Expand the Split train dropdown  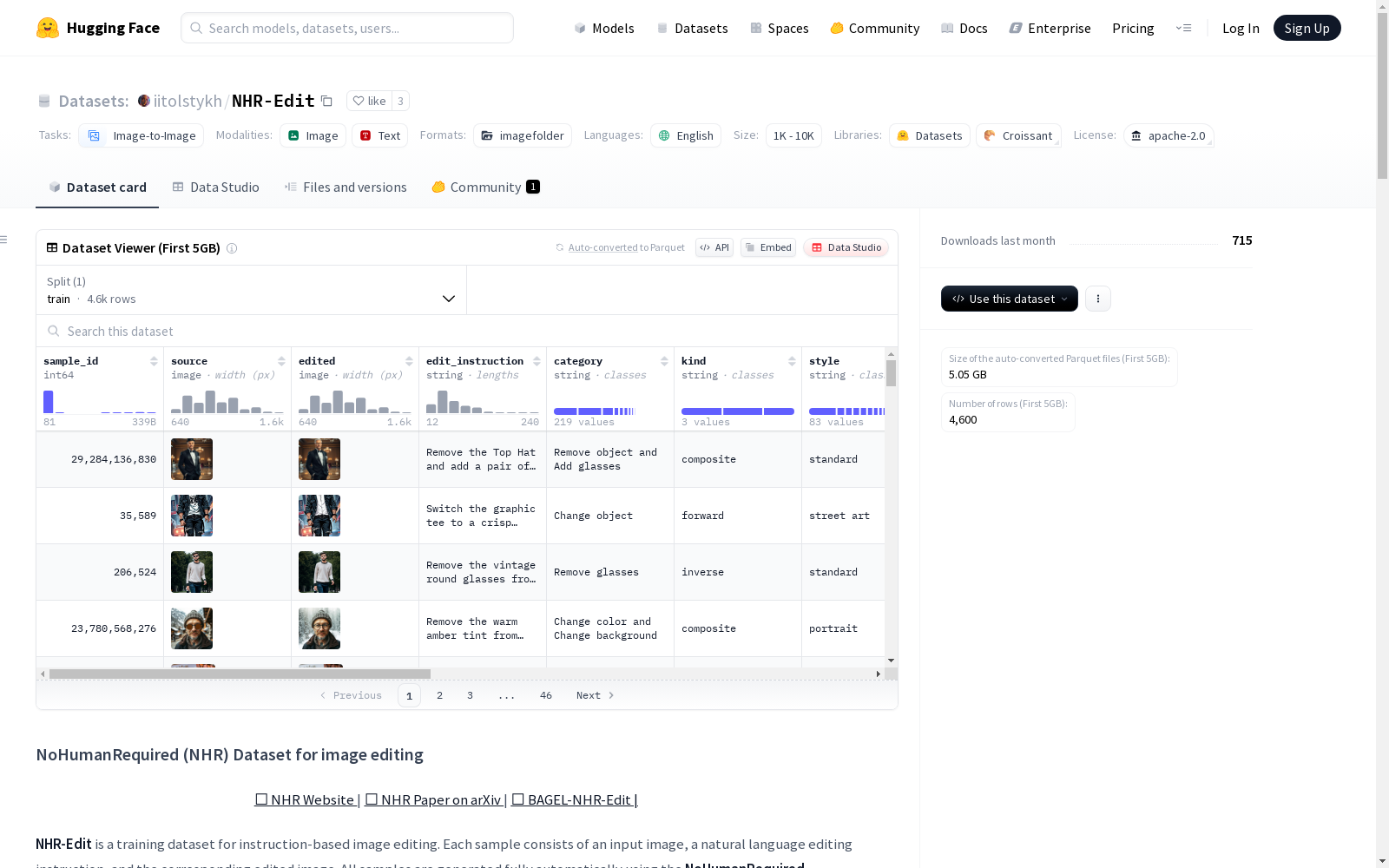252,290
